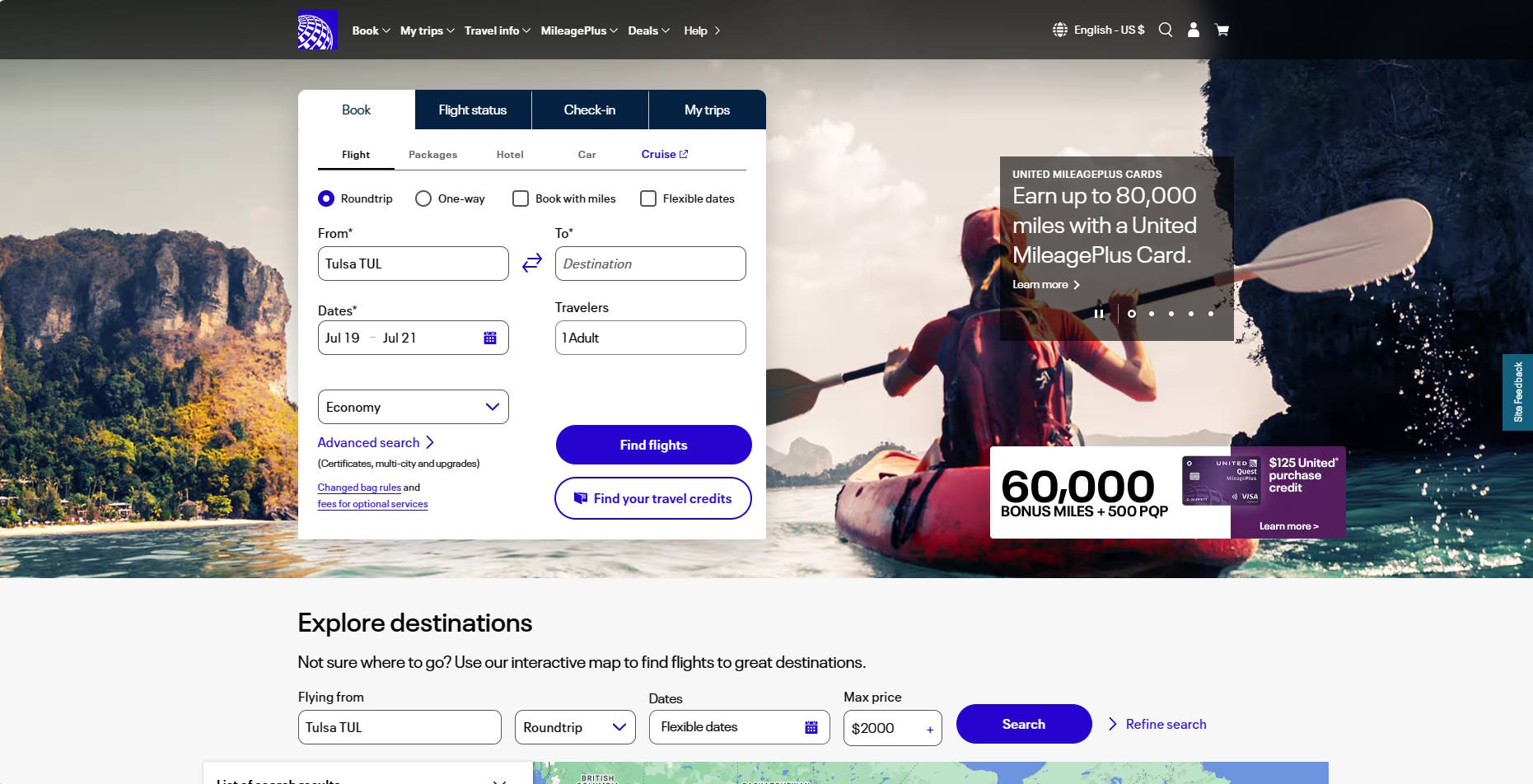Click the Jul 21 return date

(400, 338)
